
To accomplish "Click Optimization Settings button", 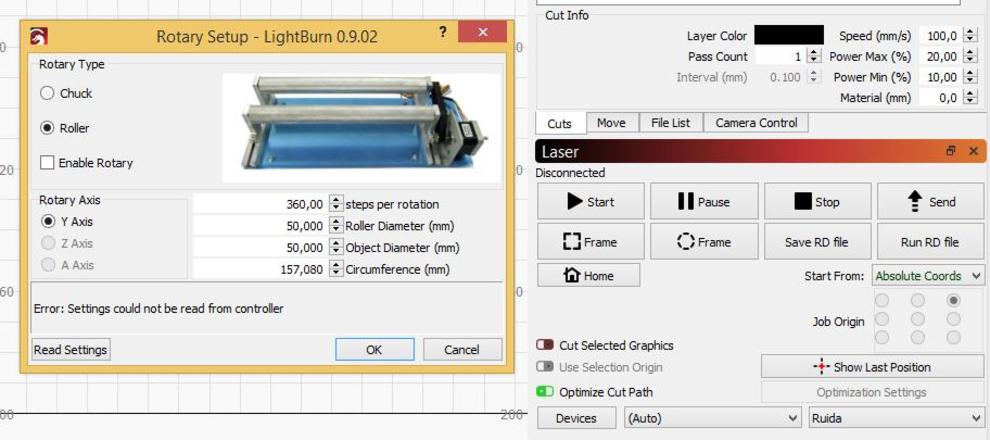I will (873, 392).
